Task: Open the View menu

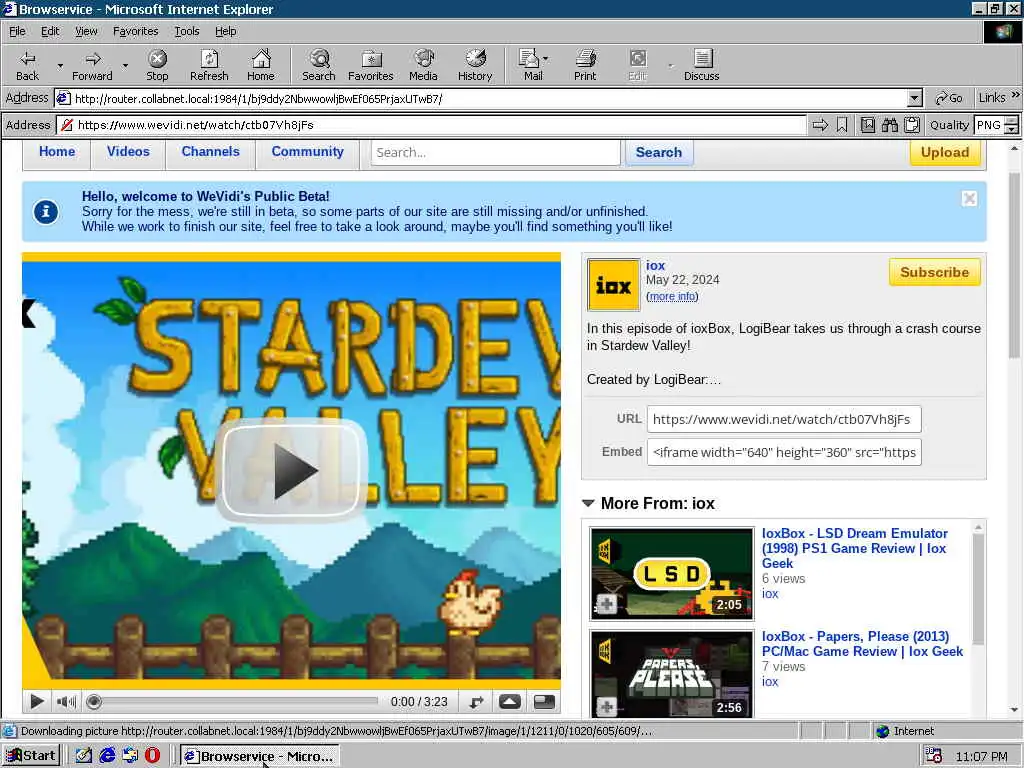Action: tap(86, 31)
